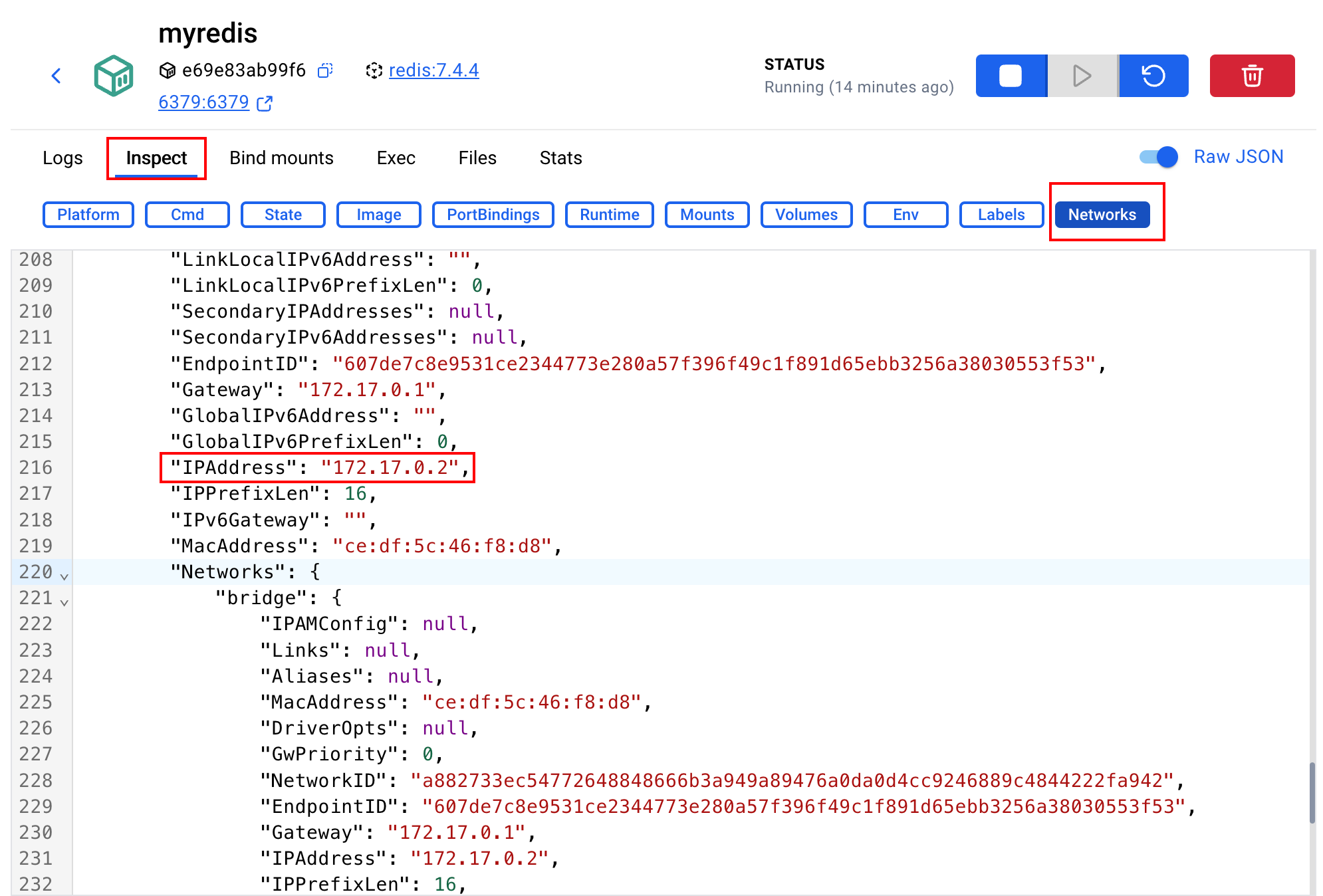Stop the myredis container

point(1011,76)
